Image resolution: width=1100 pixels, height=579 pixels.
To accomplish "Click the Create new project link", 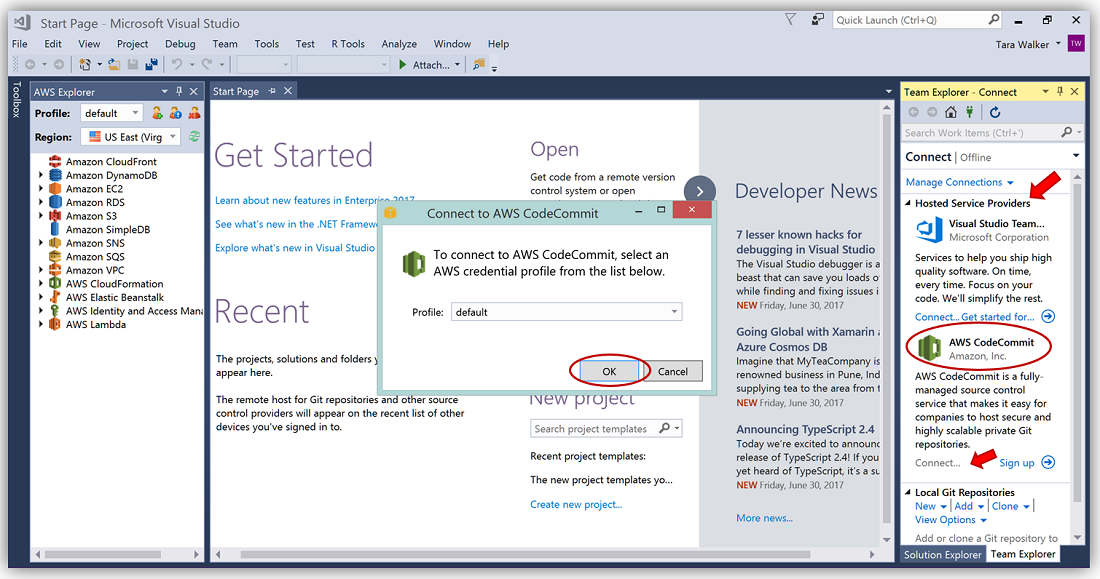I will (576, 504).
